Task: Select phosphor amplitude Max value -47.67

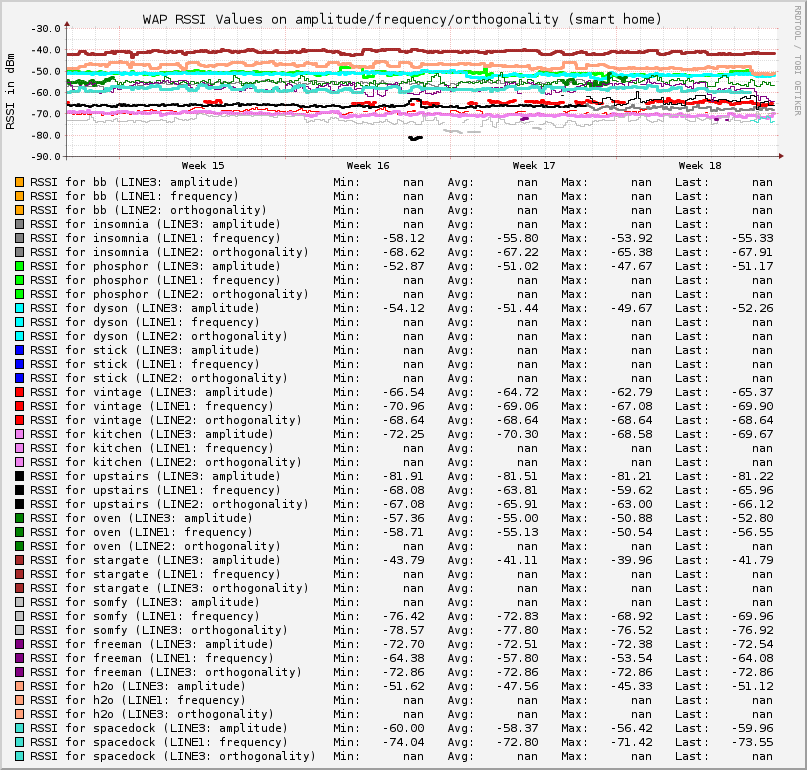Action: click(631, 266)
